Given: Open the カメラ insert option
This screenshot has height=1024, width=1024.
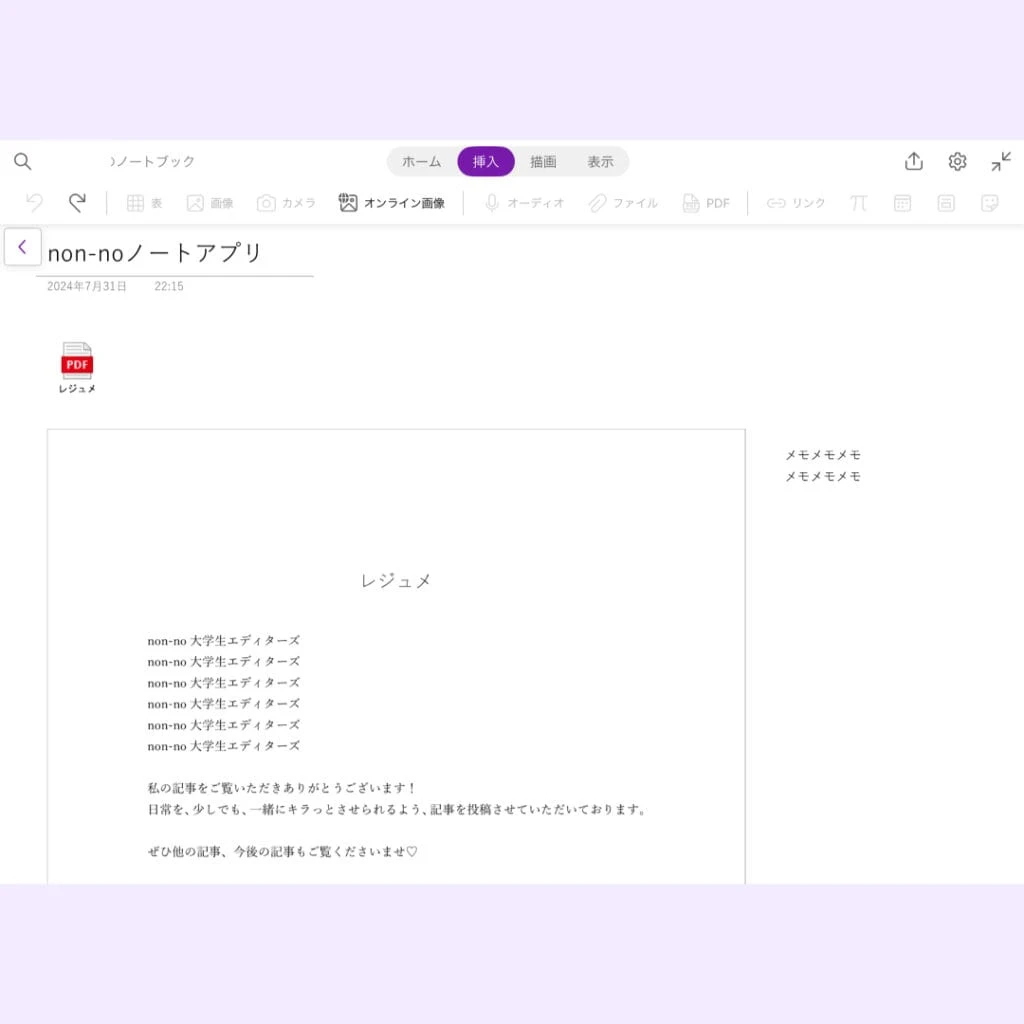Looking at the screenshot, I should pyautogui.click(x=286, y=203).
